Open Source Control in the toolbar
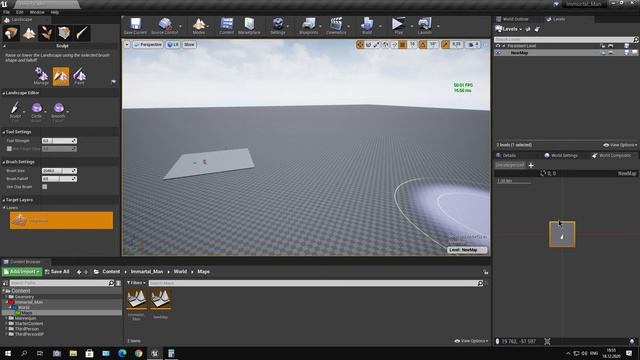This screenshot has width=640, height=360. (164, 26)
